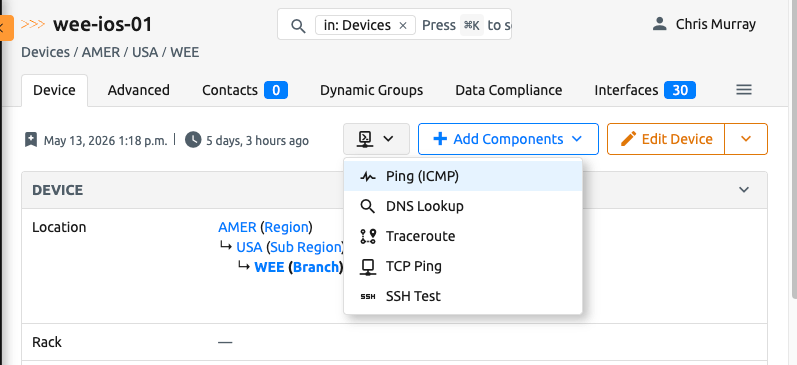This screenshot has height=365, width=797.
Task: Choose TCP Ping menu entry
Action: (x=463, y=266)
